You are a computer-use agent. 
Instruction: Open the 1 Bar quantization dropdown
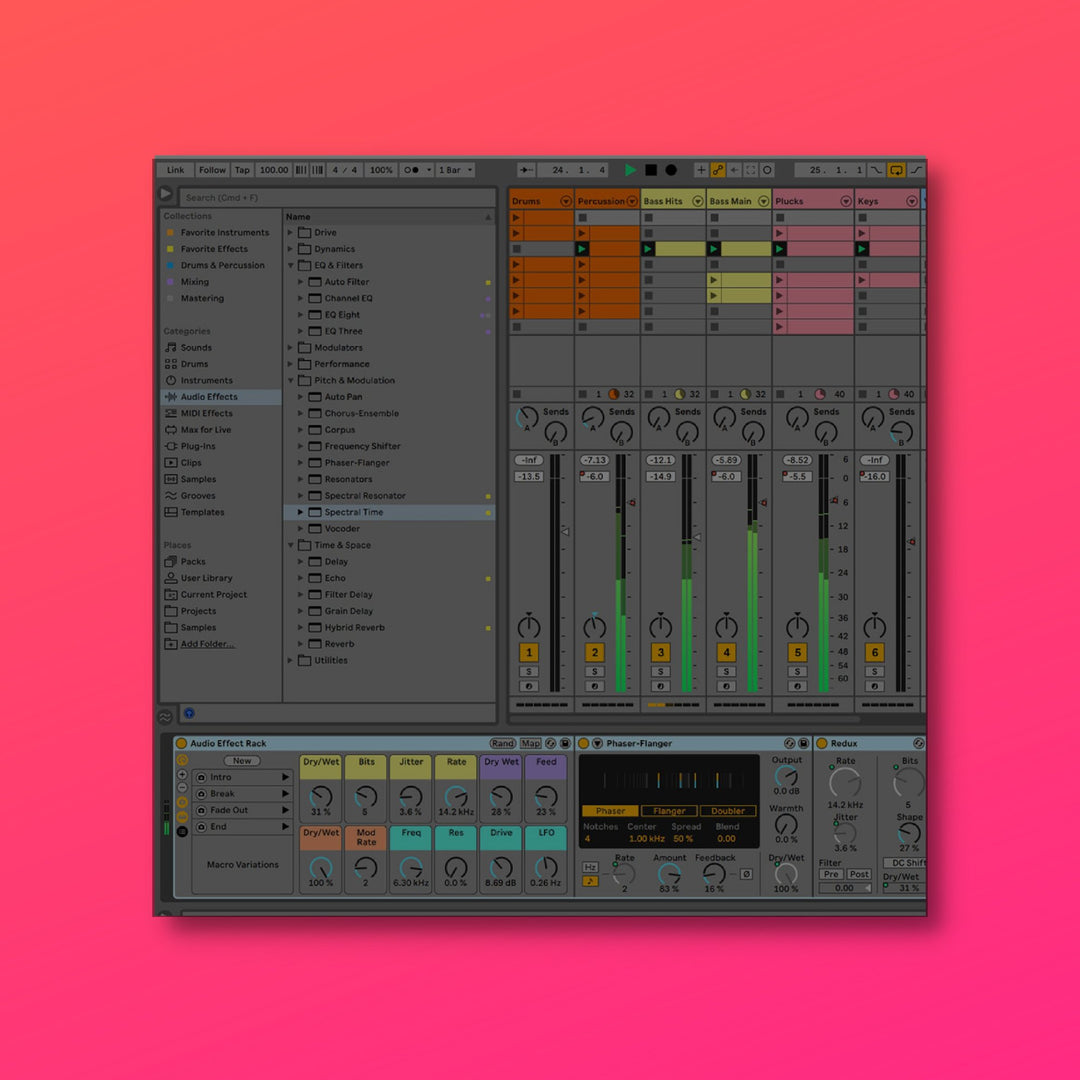click(453, 170)
